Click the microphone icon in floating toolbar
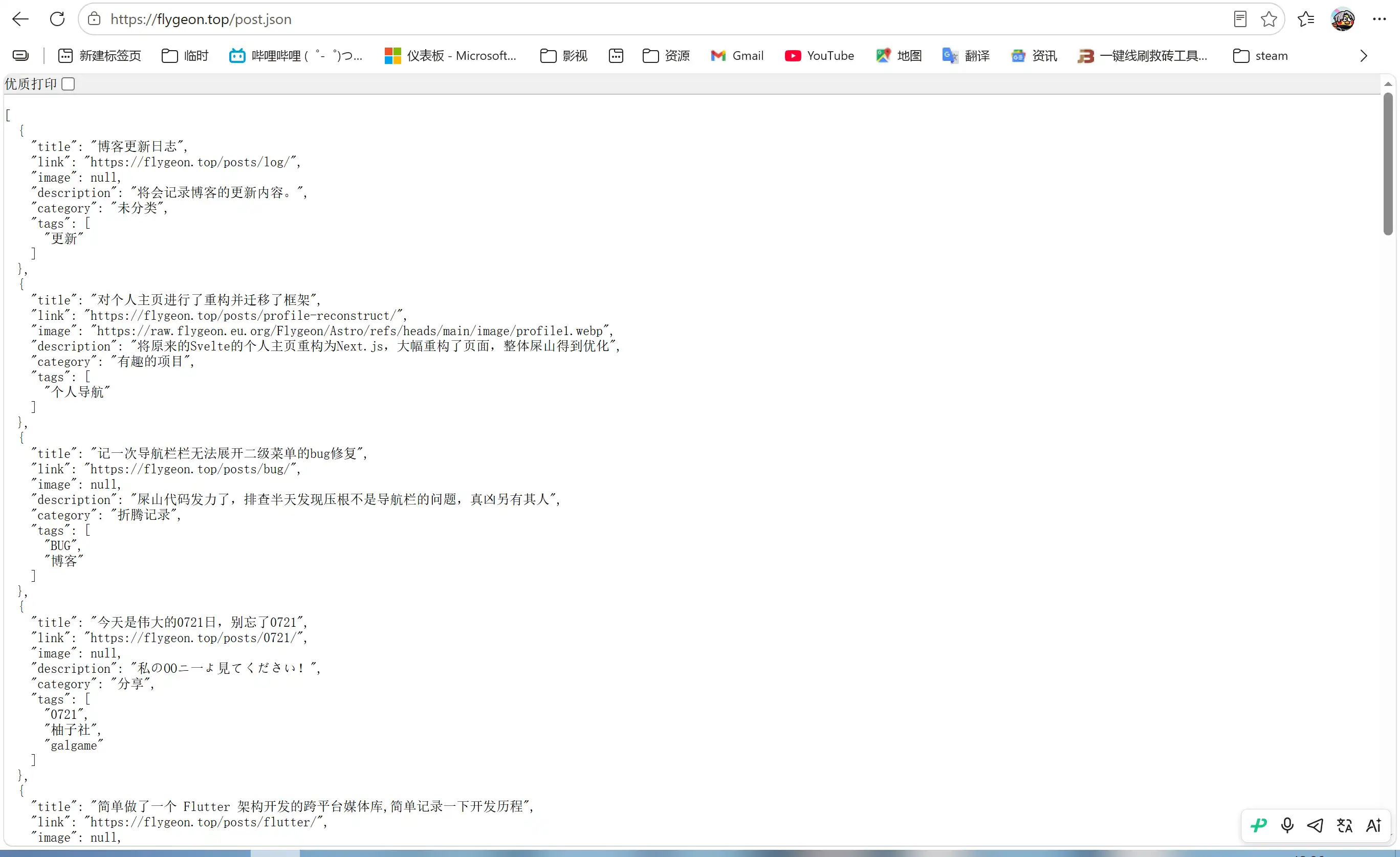The height and width of the screenshot is (857, 1400). pyautogui.click(x=1287, y=825)
